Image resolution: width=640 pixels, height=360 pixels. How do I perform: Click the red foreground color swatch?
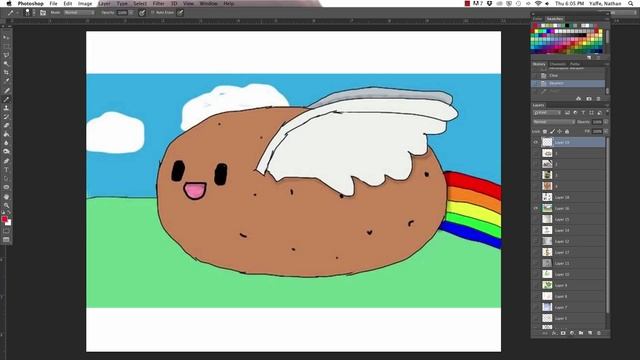(x=4, y=219)
